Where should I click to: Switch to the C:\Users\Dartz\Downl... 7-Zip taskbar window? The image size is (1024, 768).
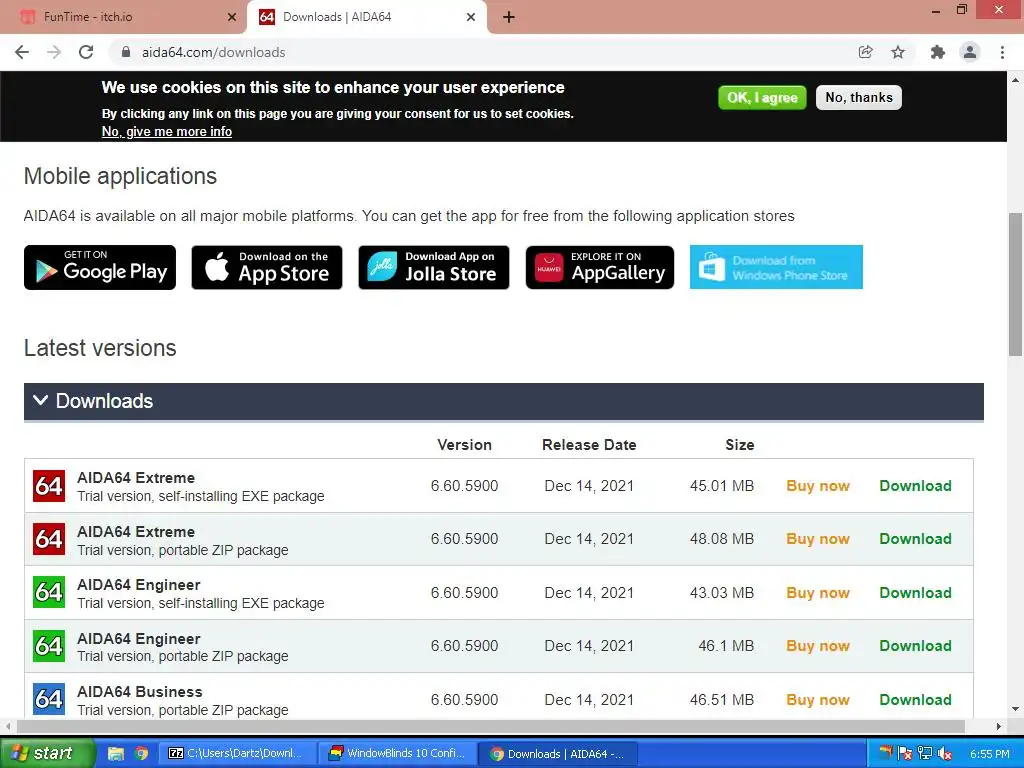pos(237,754)
